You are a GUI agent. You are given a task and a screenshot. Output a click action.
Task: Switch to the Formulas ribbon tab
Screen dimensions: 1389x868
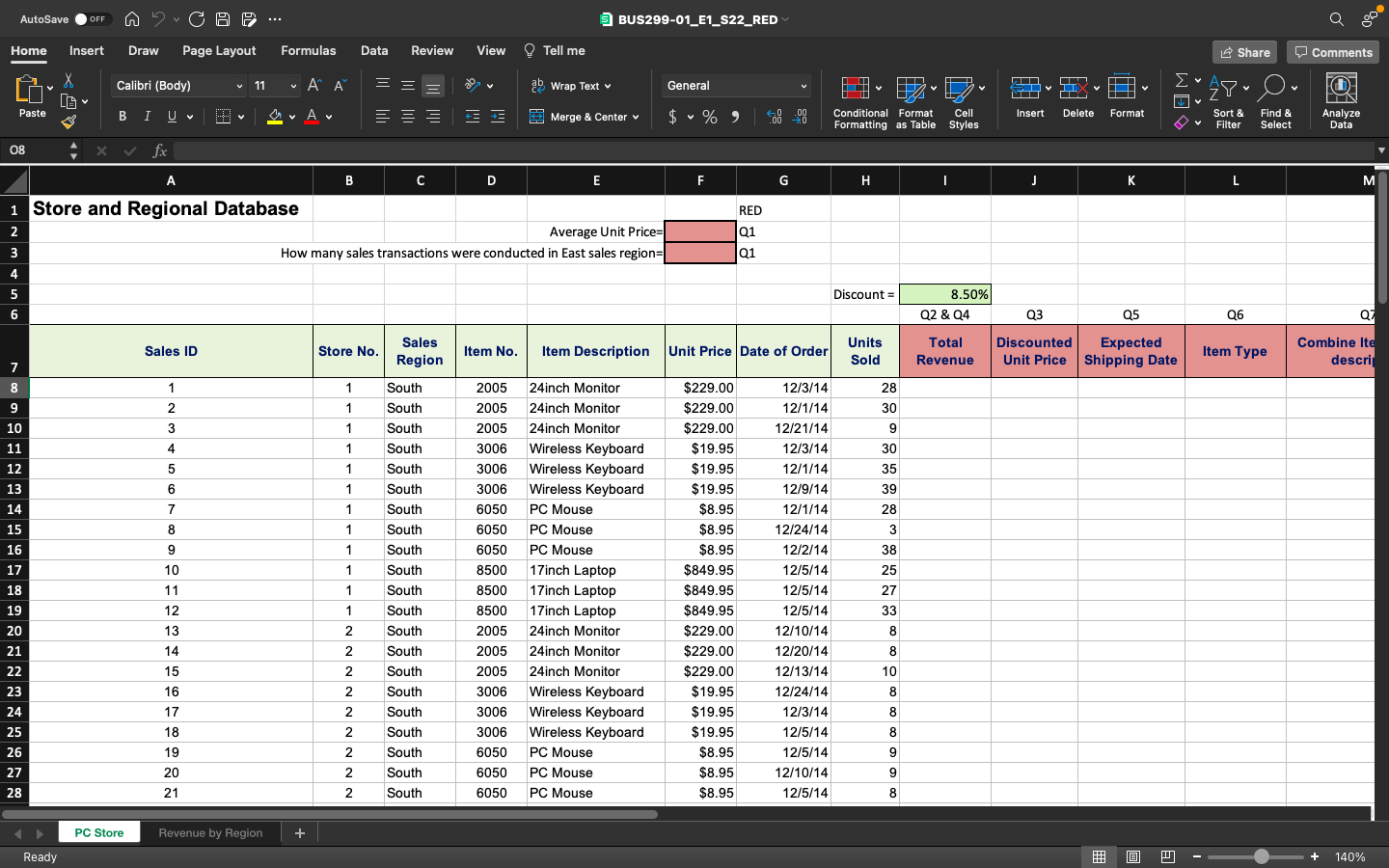308,50
